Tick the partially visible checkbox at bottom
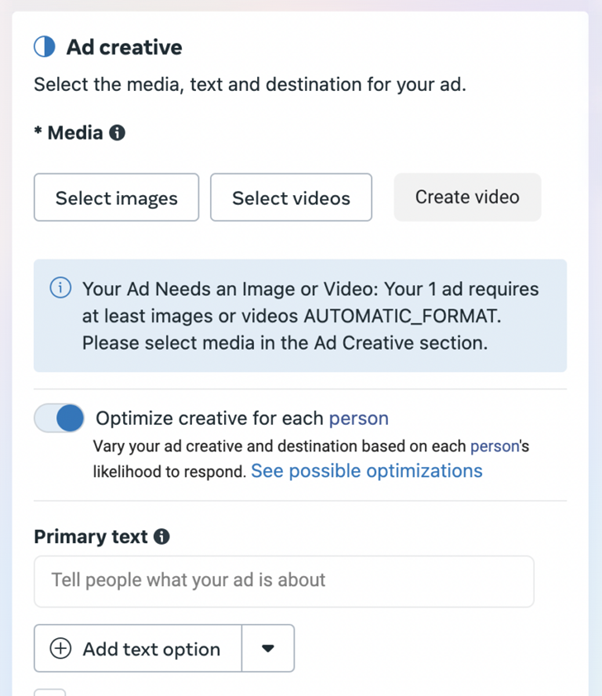Image resolution: width=602 pixels, height=696 pixels. pyautogui.click(x=50, y=692)
